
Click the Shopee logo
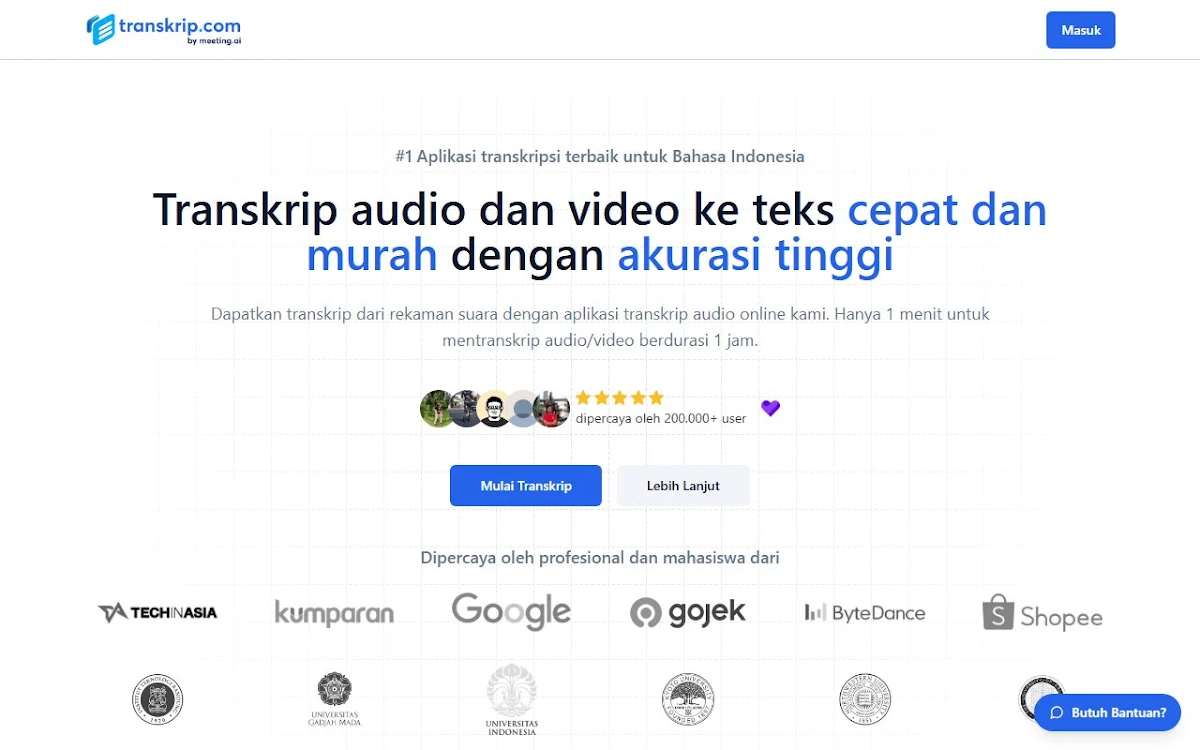coord(1042,614)
